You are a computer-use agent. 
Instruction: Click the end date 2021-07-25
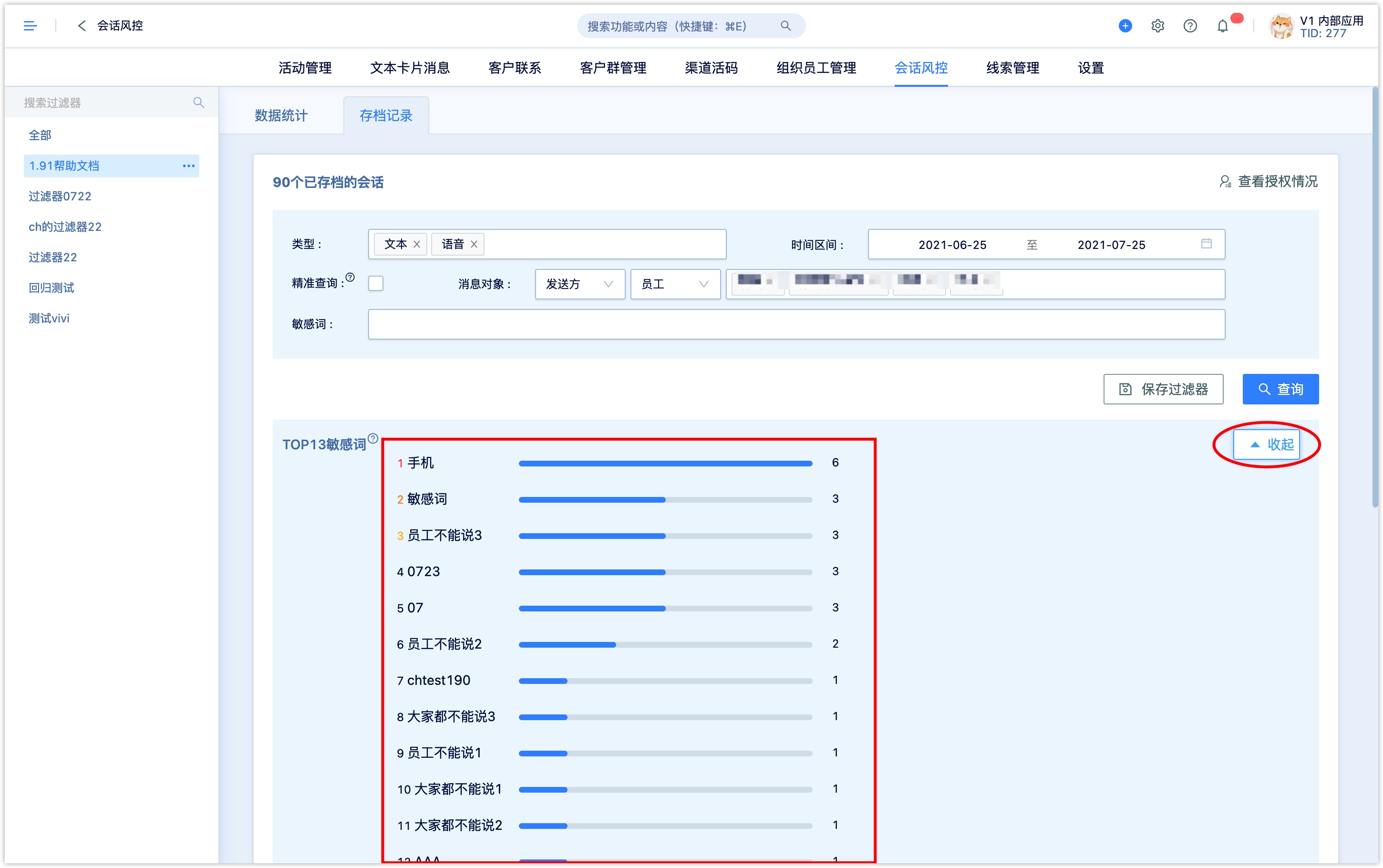click(x=1111, y=245)
